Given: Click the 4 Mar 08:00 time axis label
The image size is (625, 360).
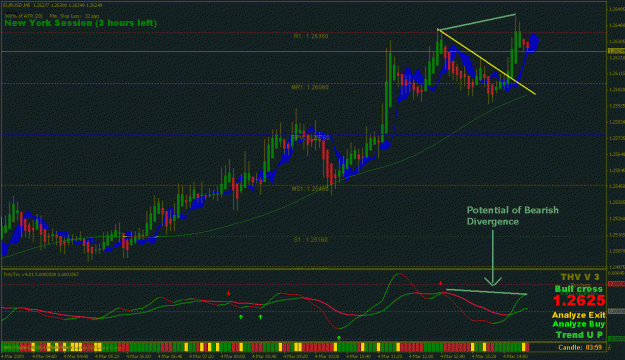Looking at the screenshot, I should click(234, 356).
